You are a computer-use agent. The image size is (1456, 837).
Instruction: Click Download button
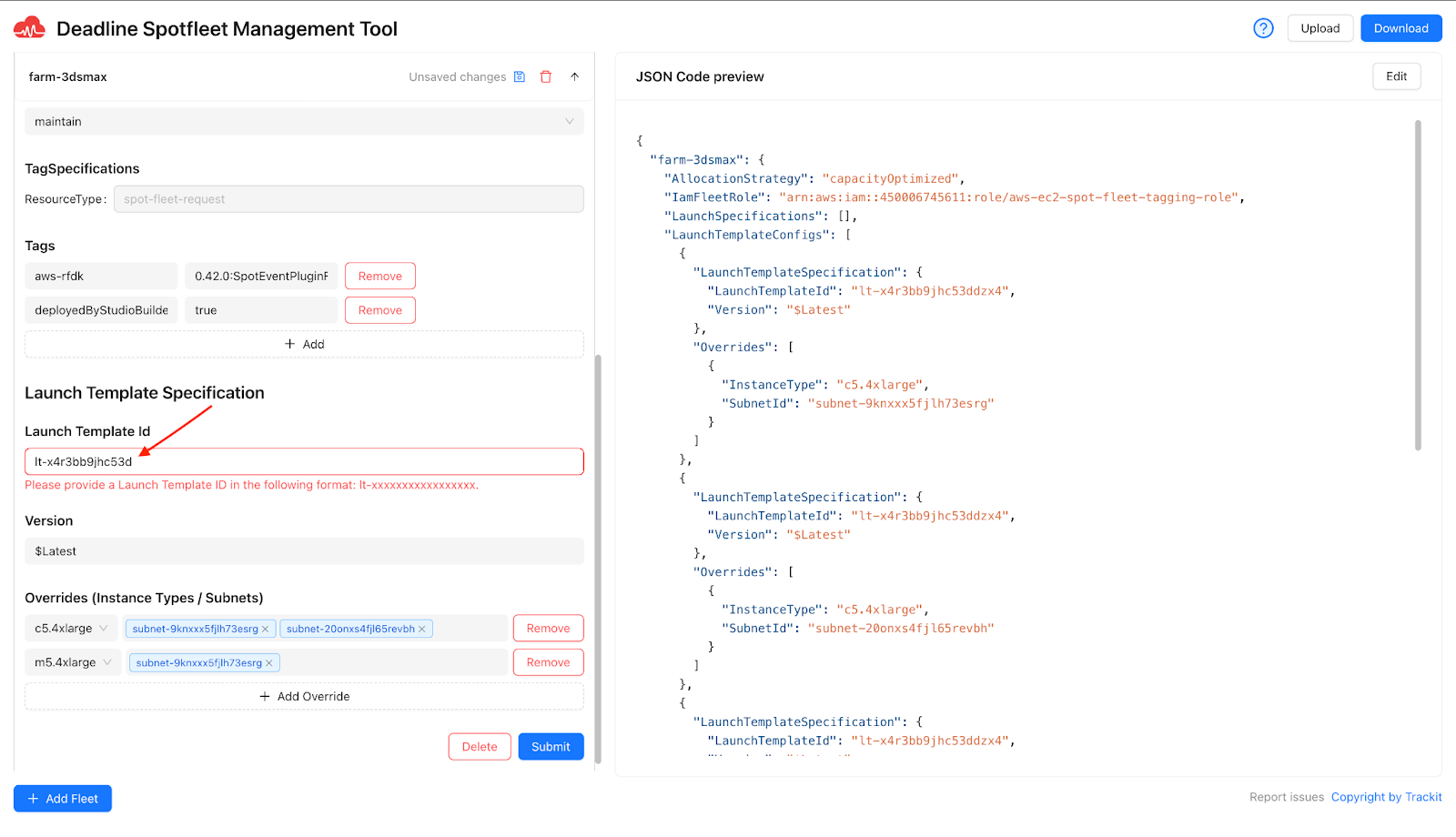pyautogui.click(x=1401, y=28)
